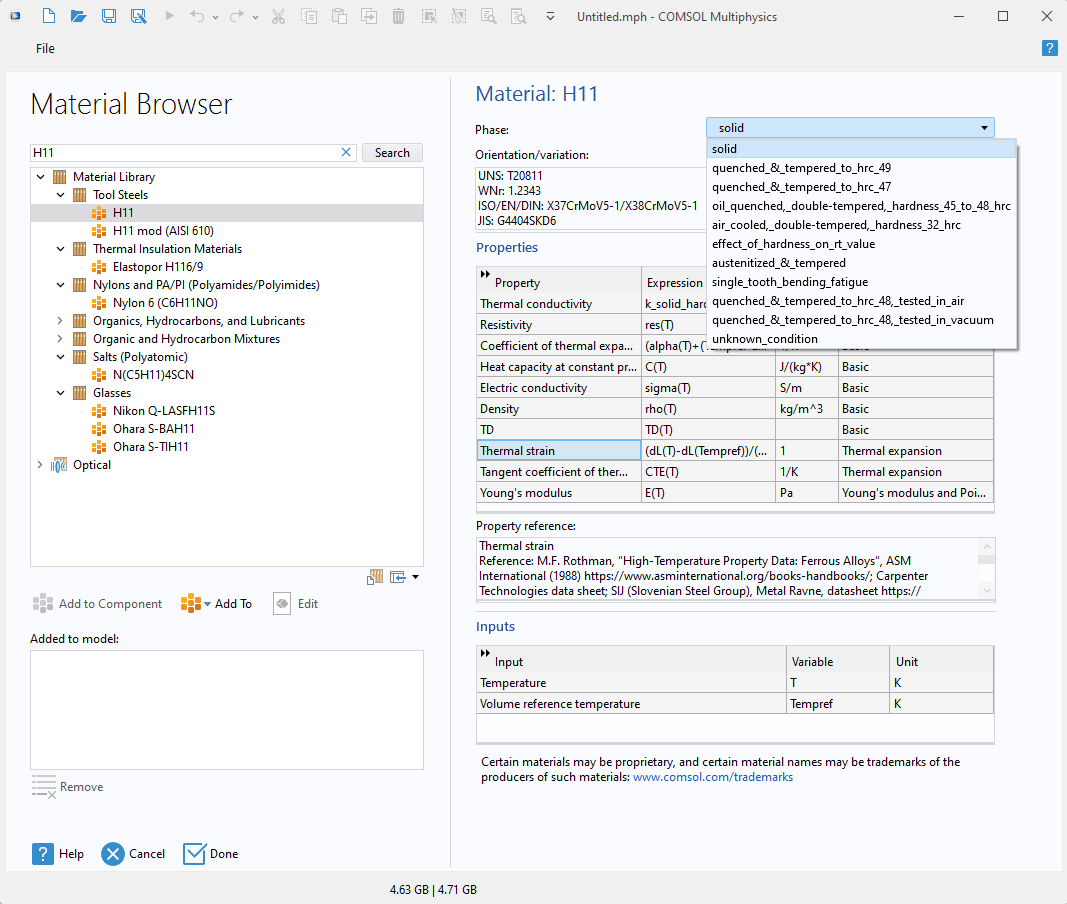Expand Organics, Hydrocarbons, and Lubricants node
Image resolution: width=1067 pixels, height=904 pixels.
pos(59,321)
